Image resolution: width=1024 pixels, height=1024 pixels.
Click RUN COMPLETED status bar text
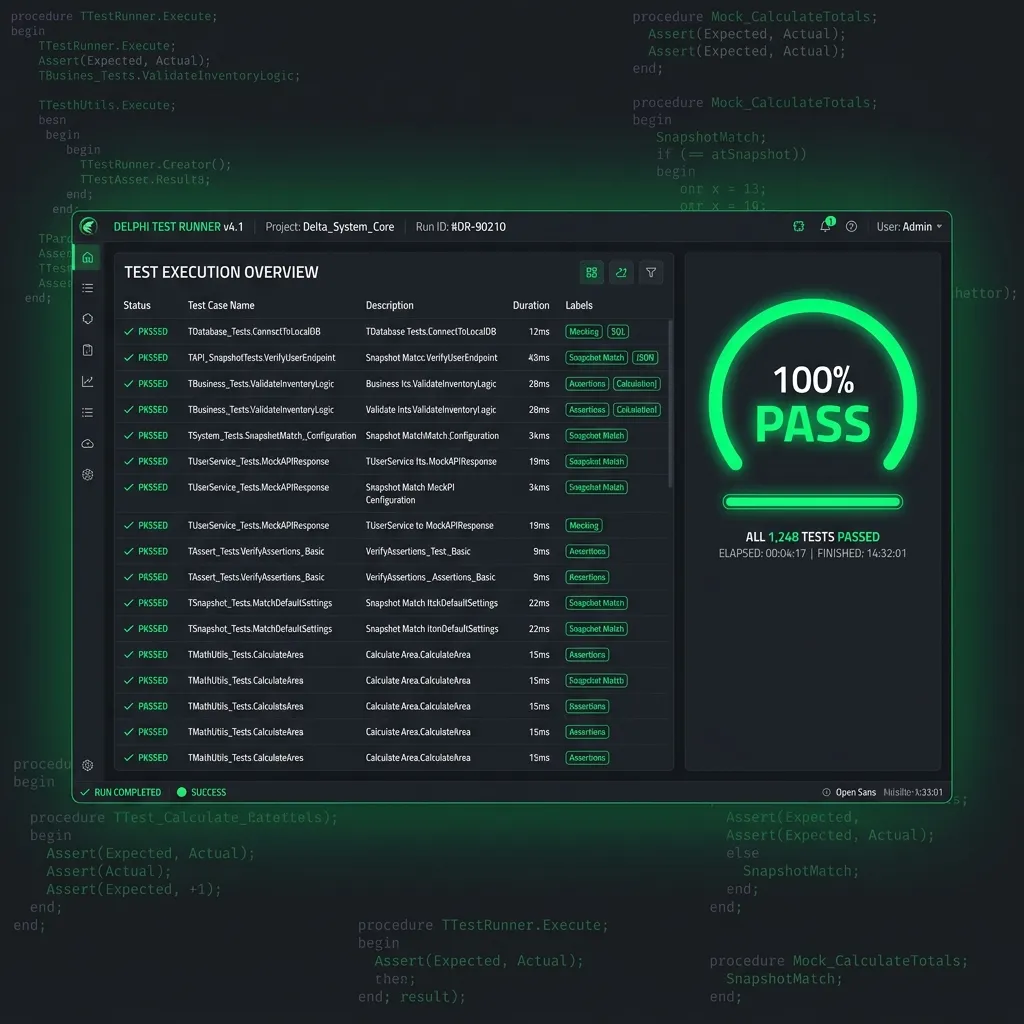point(127,792)
